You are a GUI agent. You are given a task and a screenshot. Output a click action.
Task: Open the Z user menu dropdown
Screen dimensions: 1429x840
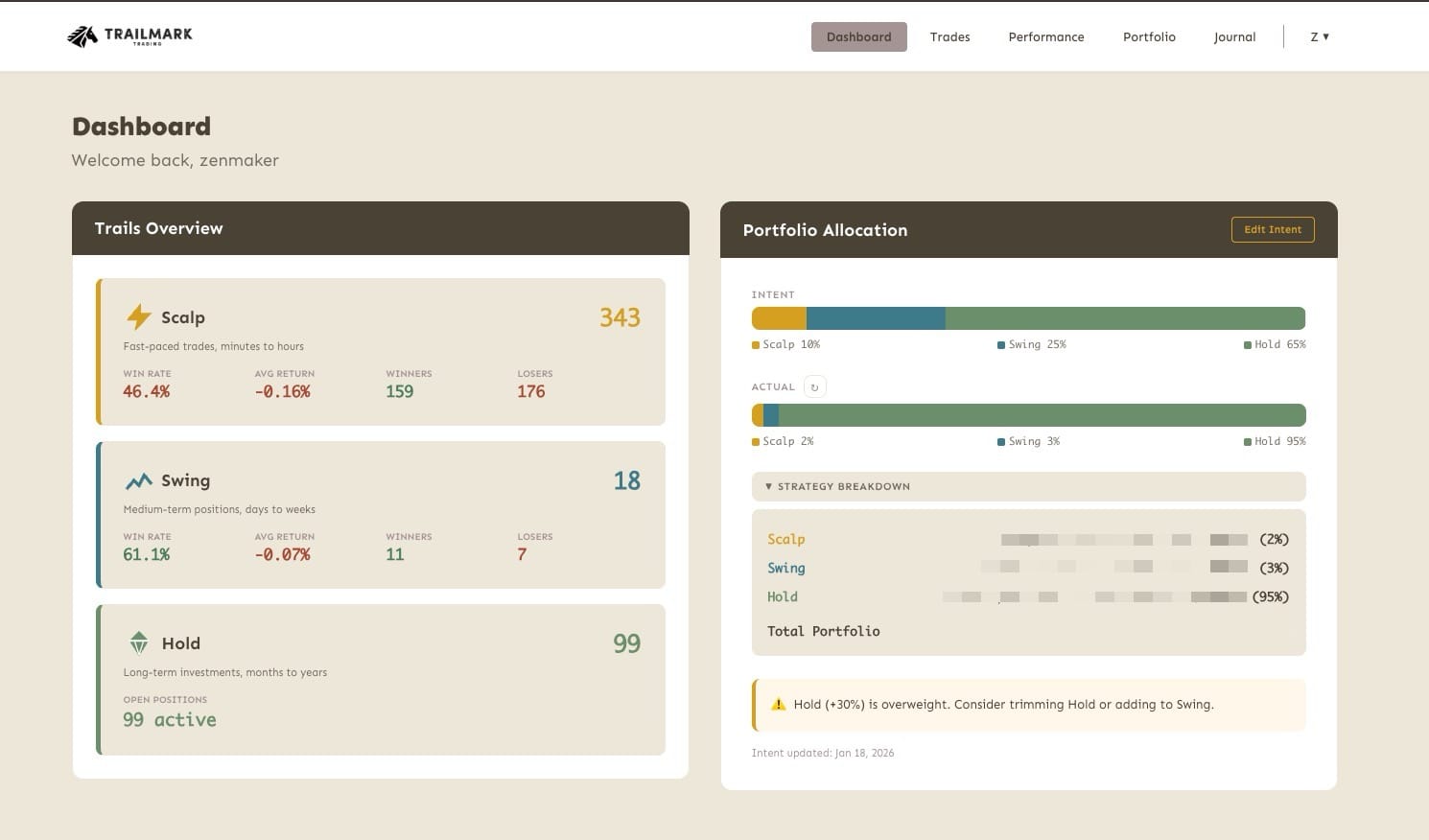1320,36
